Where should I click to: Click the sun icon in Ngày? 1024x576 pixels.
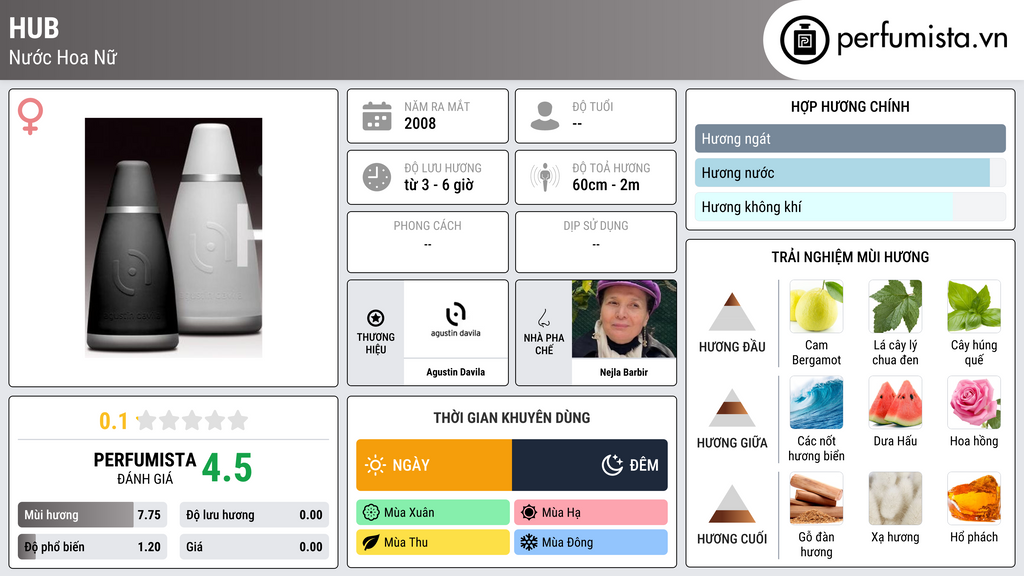375,465
